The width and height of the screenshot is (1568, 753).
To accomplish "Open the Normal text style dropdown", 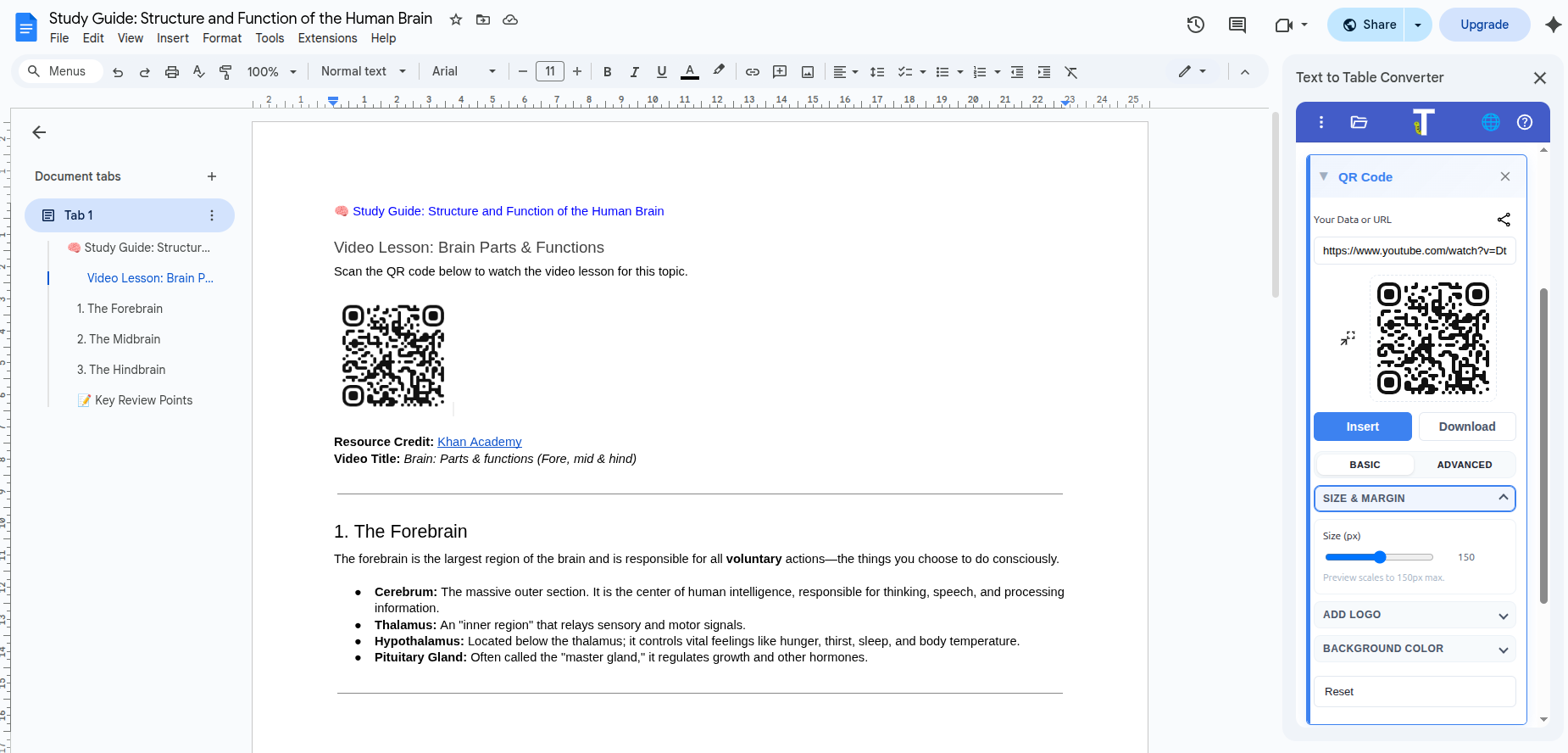I will coord(364,71).
